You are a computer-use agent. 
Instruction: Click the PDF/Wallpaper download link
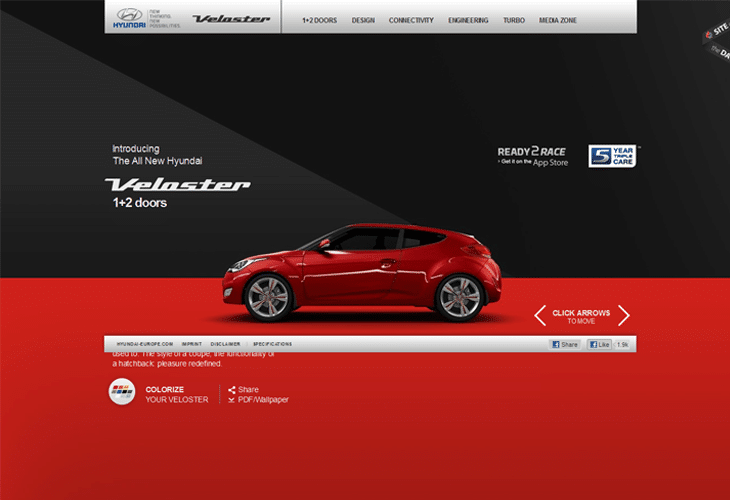[258, 399]
